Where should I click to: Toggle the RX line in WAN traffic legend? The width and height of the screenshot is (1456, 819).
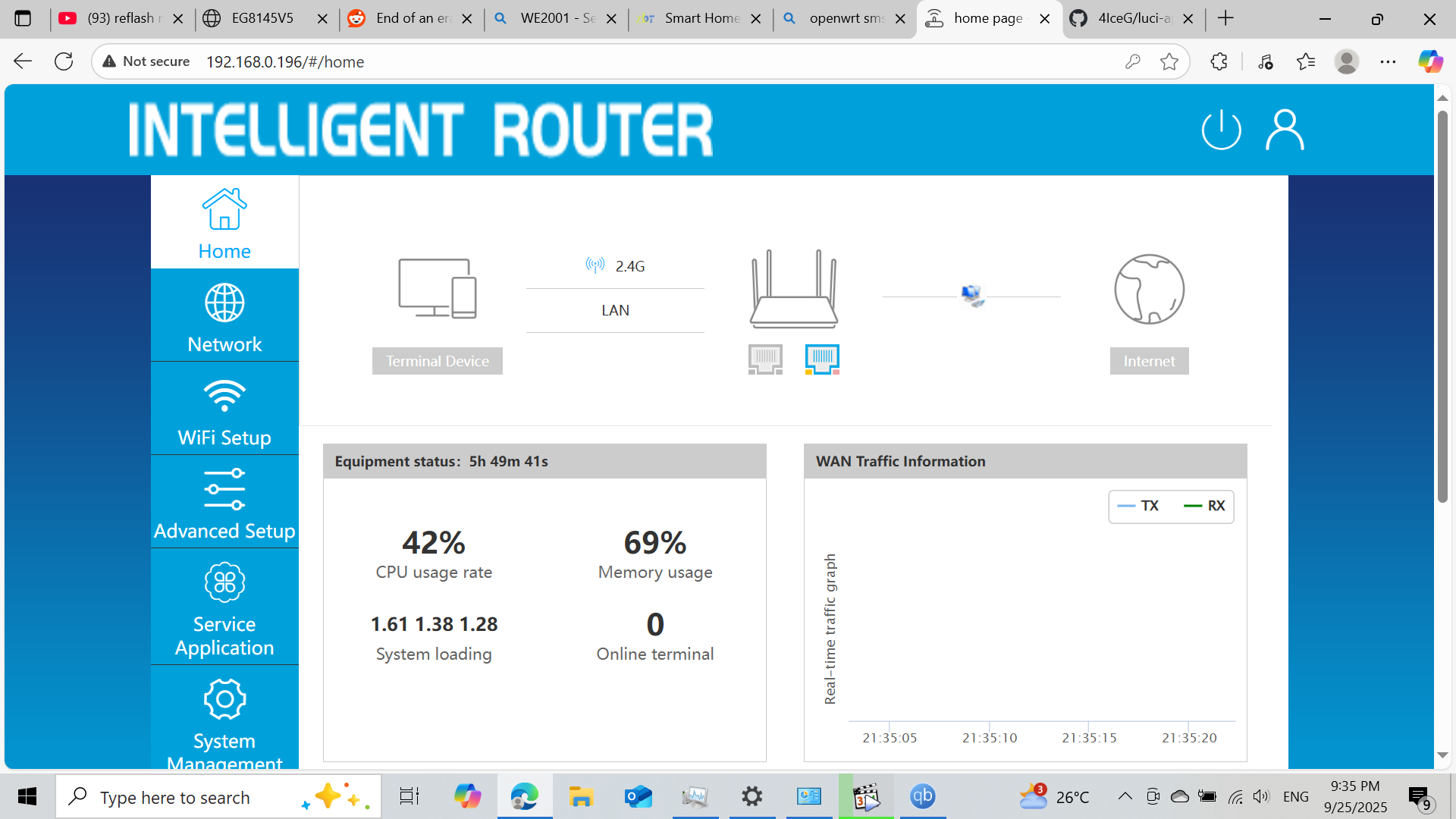pyautogui.click(x=1204, y=506)
